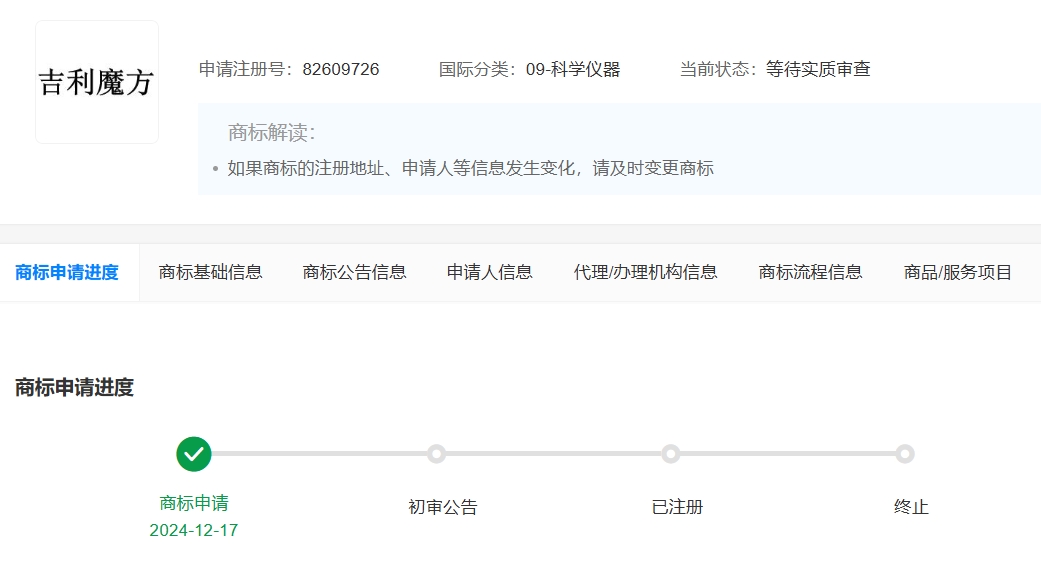Click the registration number 82609726
The width and height of the screenshot is (1041, 571).
point(341,70)
